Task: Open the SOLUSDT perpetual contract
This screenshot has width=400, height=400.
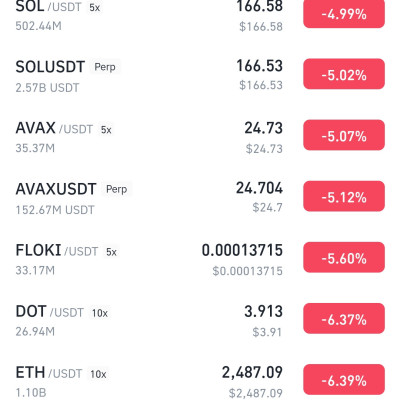Action: pos(200,74)
